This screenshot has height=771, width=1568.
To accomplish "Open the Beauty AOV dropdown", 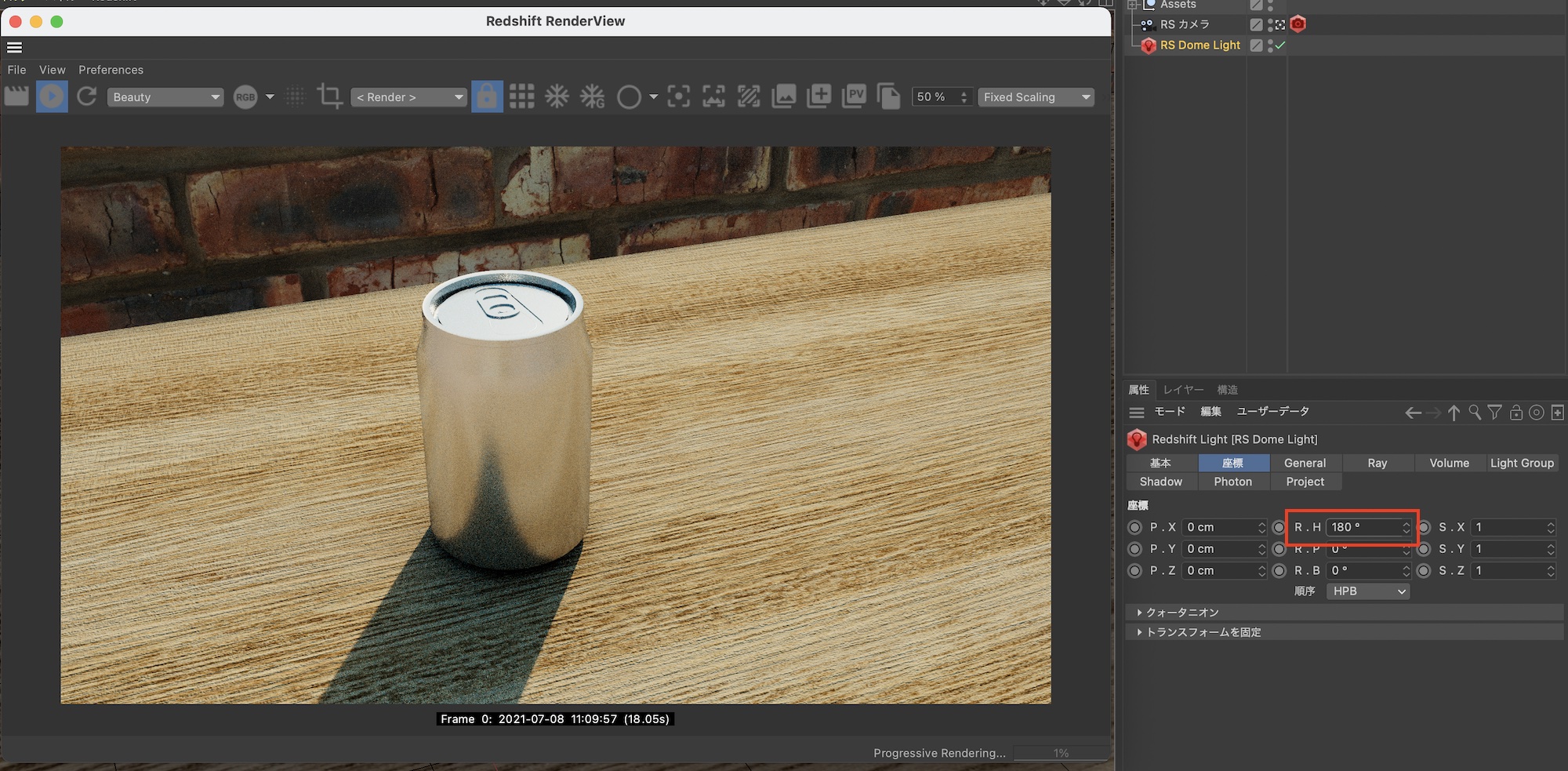I will [x=165, y=97].
